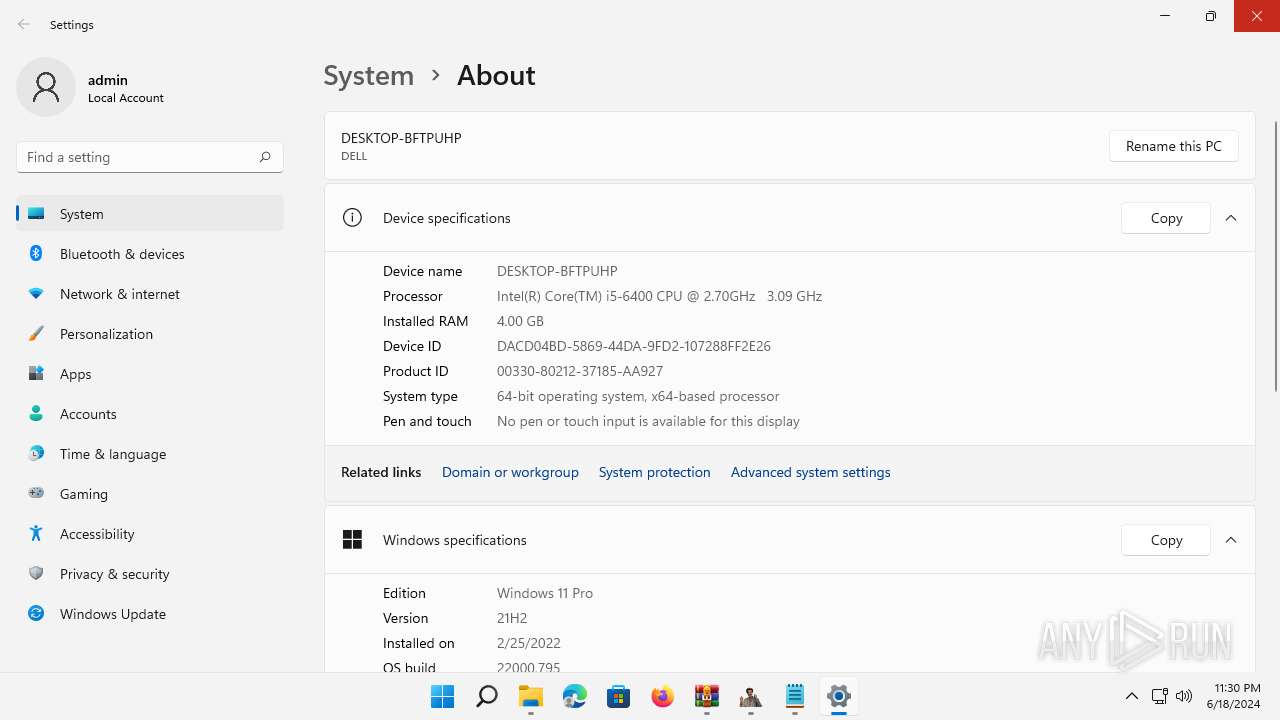
Task: Copy the Device specifications
Action: coord(1166,218)
